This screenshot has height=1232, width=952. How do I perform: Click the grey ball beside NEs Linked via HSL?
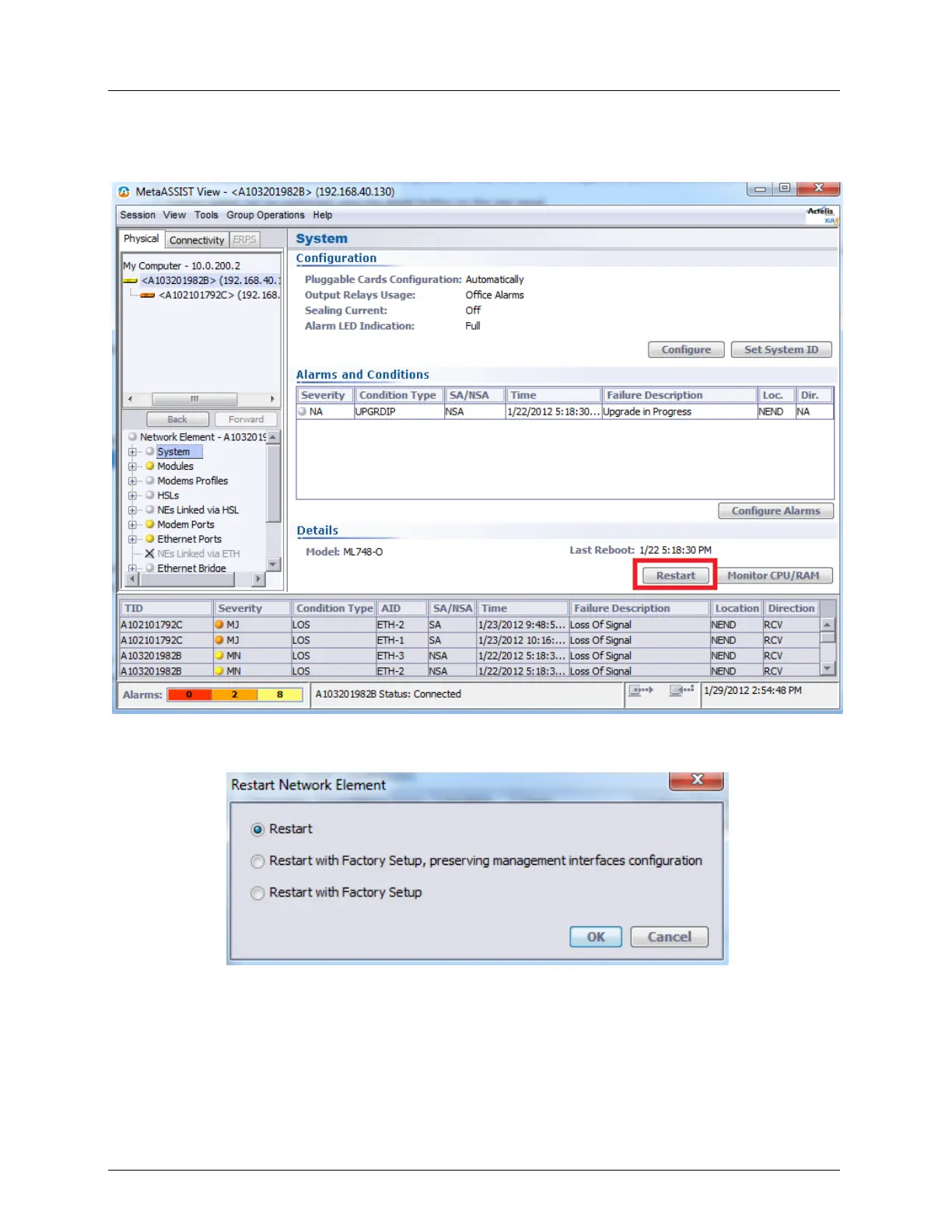[150, 509]
